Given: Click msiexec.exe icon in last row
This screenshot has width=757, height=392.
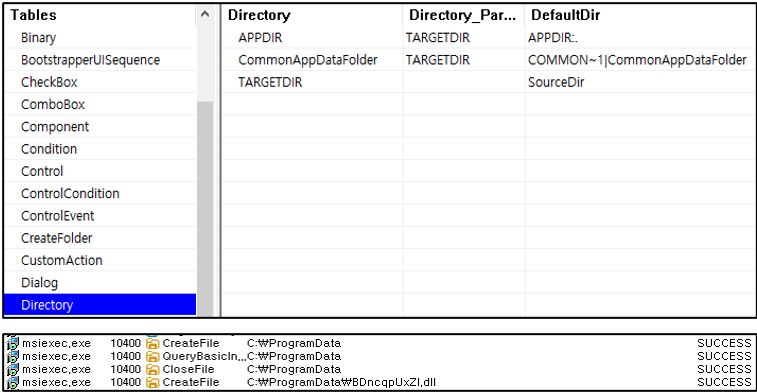Looking at the screenshot, I should [13, 383].
